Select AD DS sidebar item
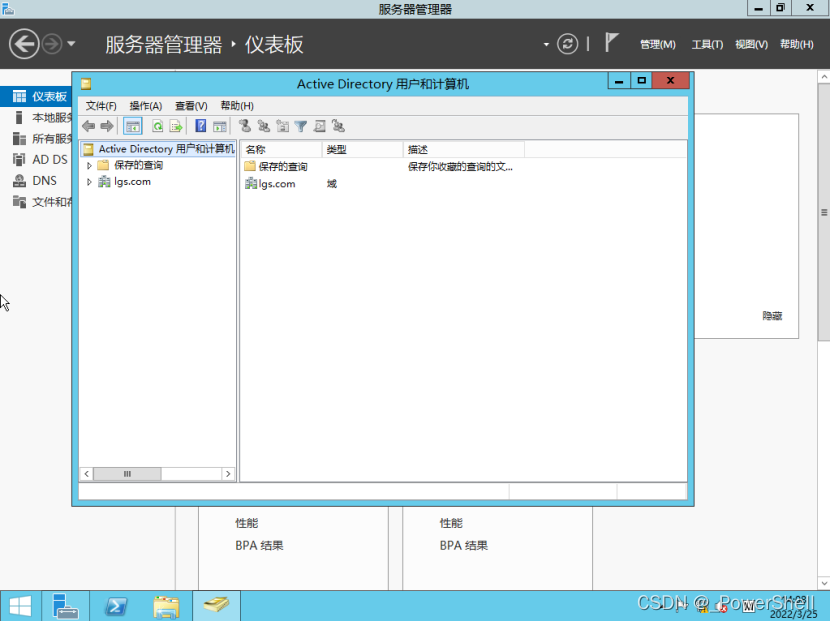Viewport: 830px width, 622px height. point(36,159)
